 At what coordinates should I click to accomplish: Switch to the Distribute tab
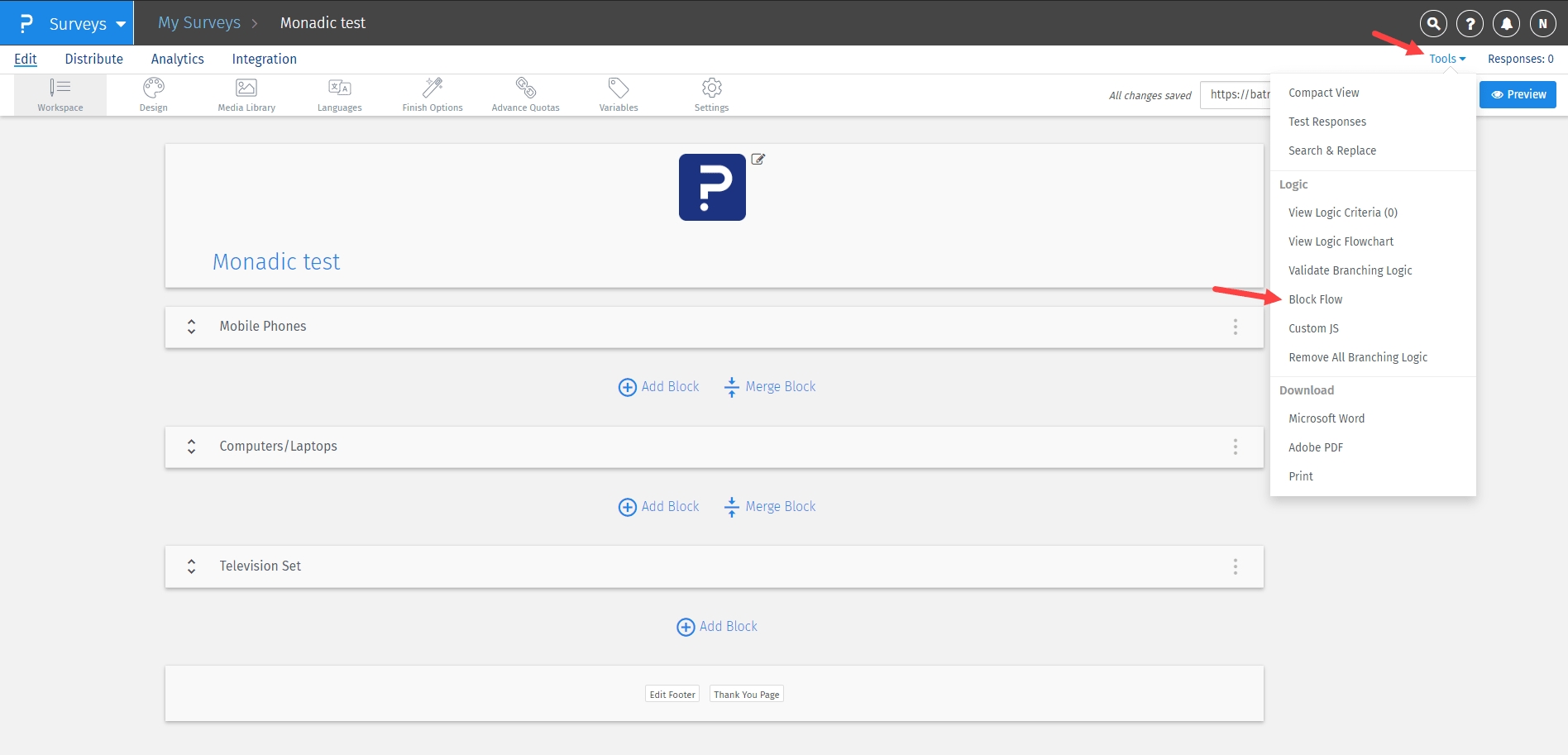click(x=93, y=59)
